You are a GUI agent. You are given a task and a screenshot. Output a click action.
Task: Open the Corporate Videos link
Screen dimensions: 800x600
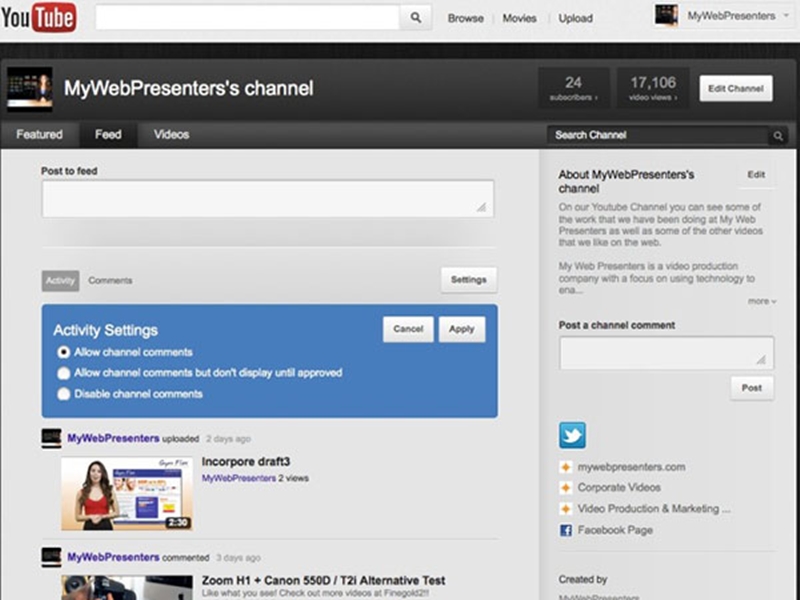619,488
